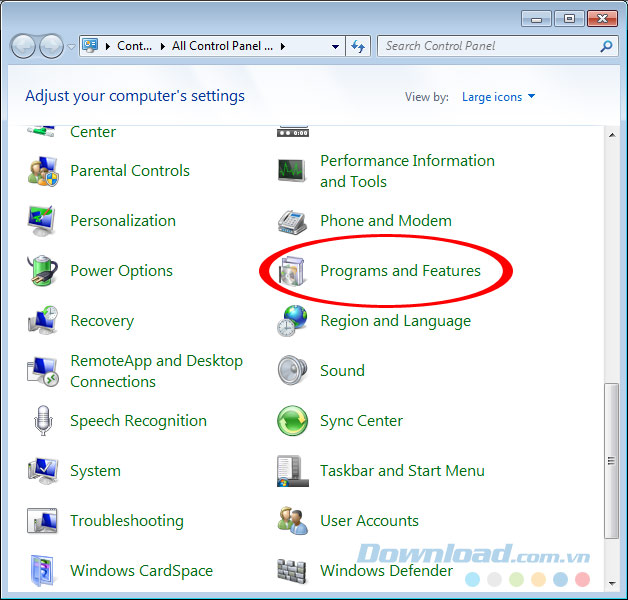
Task: Maximize the Control Panel window
Action: (569, 19)
